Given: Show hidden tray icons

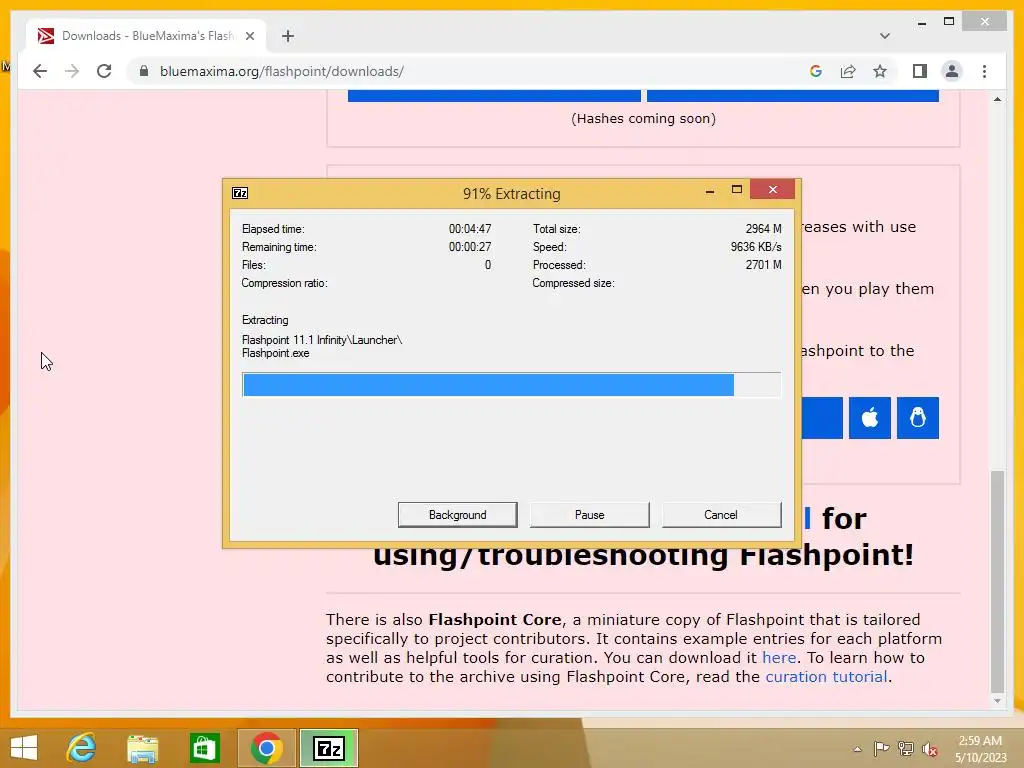Looking at the screenshot, I should pyautogui.click(x=857, y=749).
